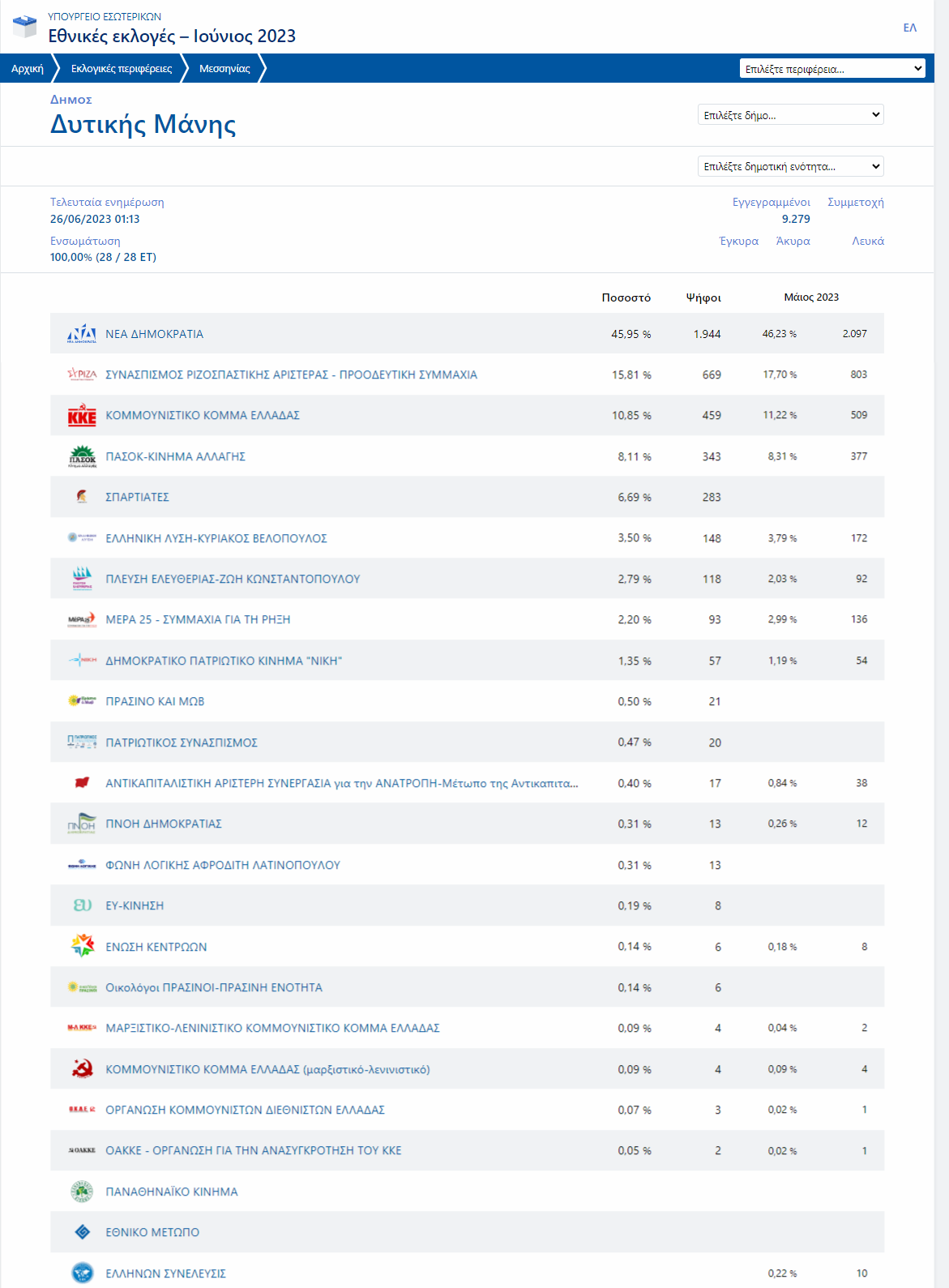
Task: Click the ΕΘΝΙΚΟ ΜΕΤΩΠΟ diamond logo
Action: pos(82,1232)
